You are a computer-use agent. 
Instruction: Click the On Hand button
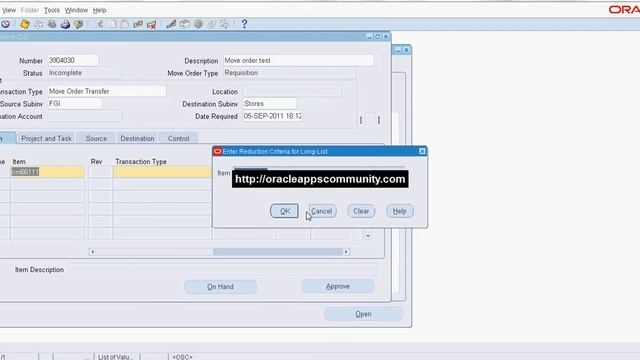(x=220, y=287)
